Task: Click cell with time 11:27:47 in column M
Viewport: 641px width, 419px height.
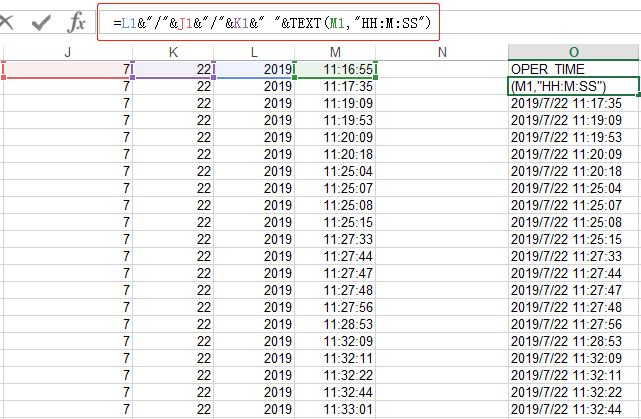Action: (x=335, y=273)
